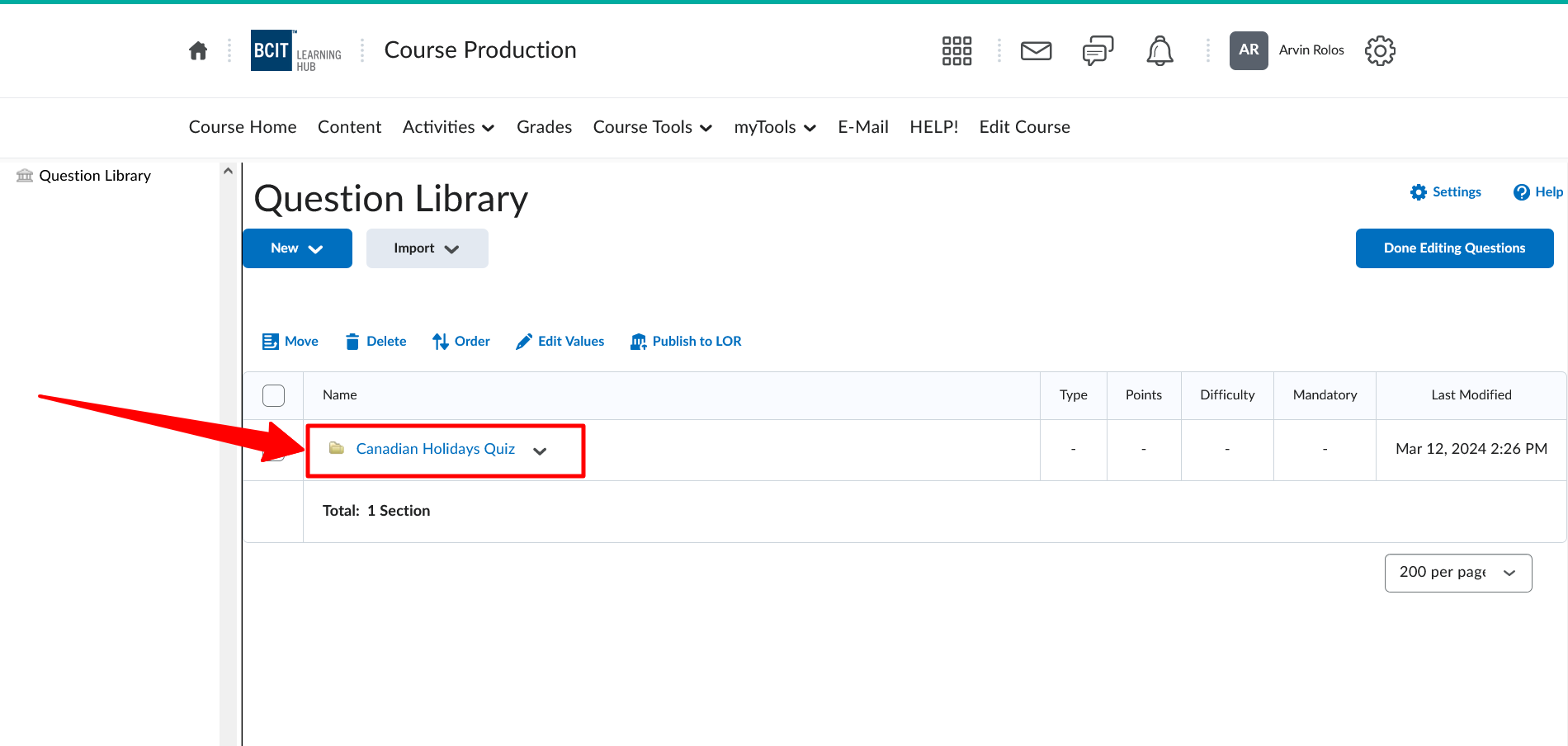Open message alerts envelope icon
Screen dimensions: 1568x746
(1036, 51)
